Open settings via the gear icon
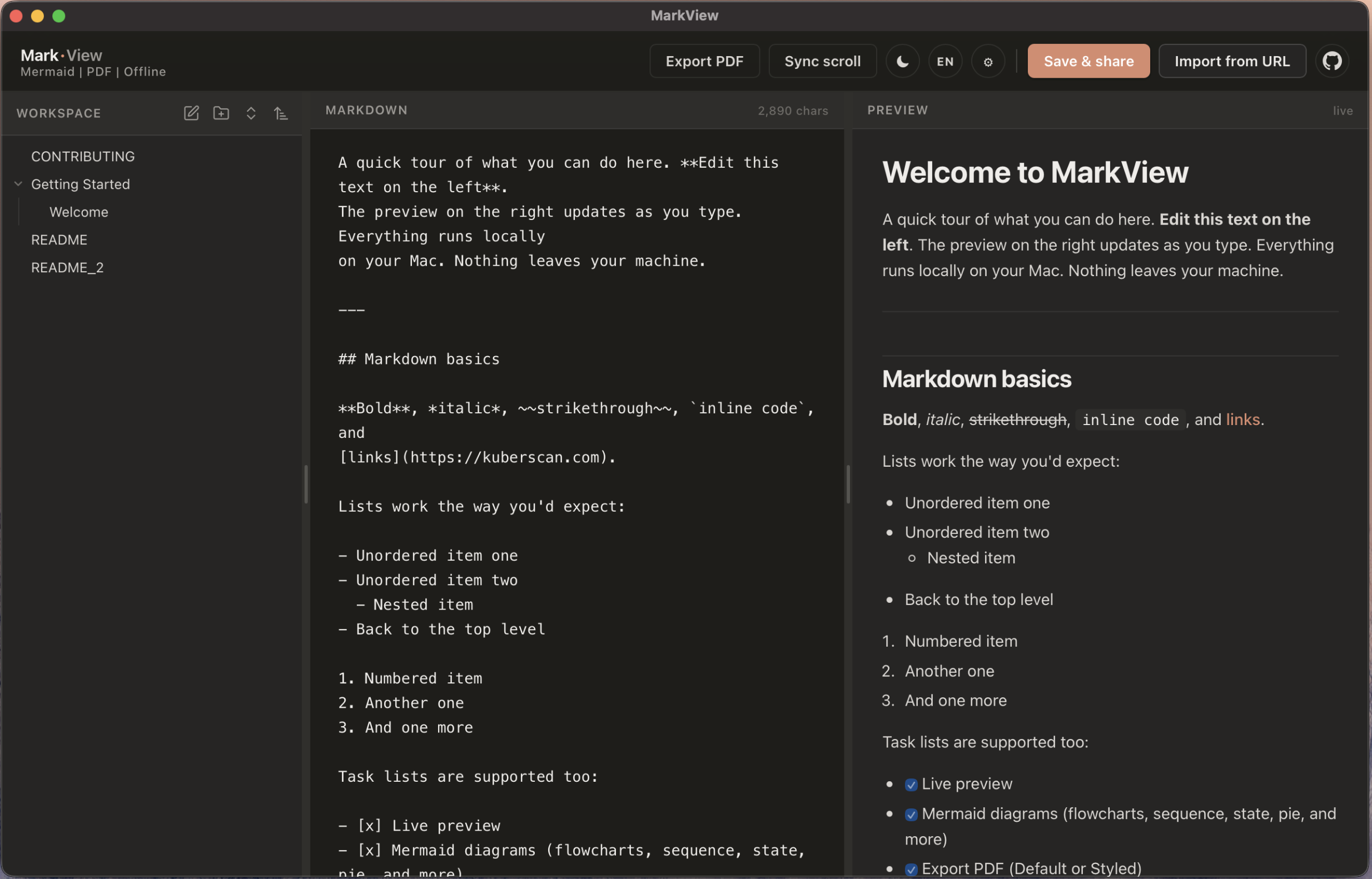Image resolution: width=1372 pixels, height=879 pixels. pyautogui.click(x=988, y=61)
